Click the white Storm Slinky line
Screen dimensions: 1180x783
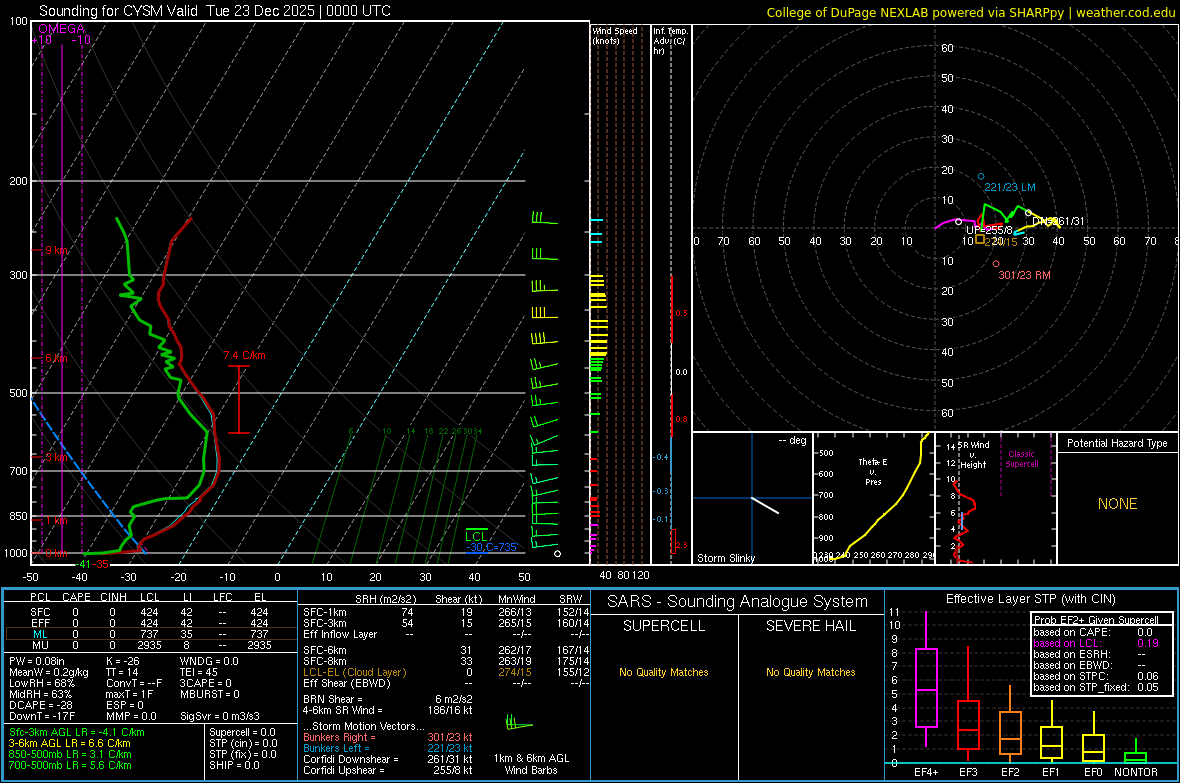(765, 505)
